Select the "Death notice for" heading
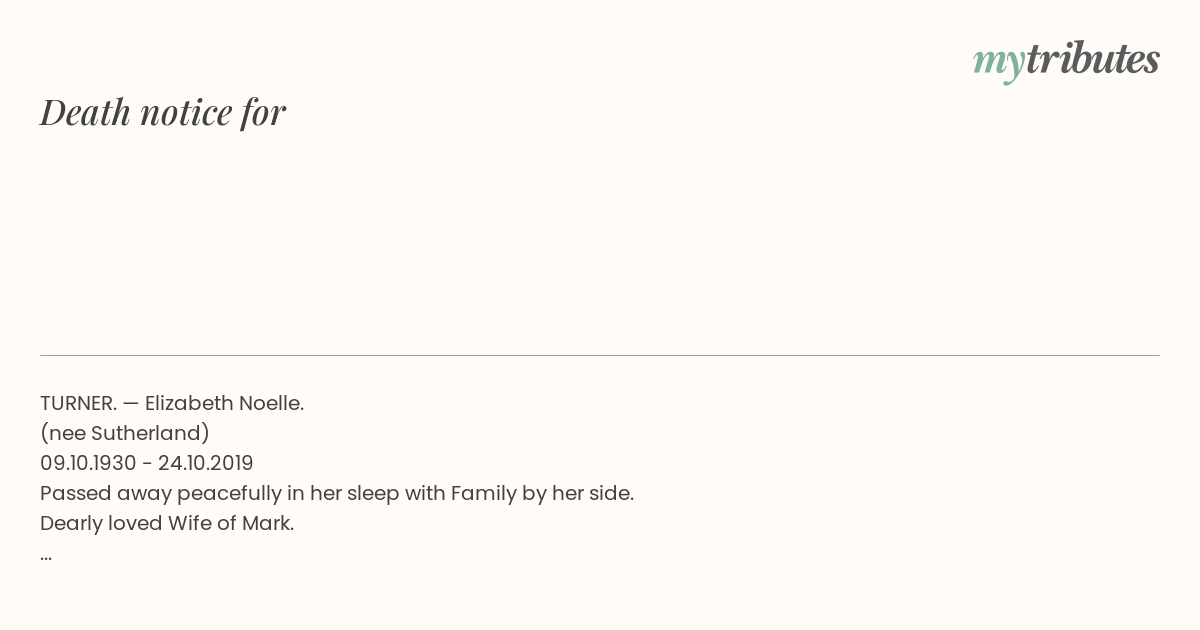 pyautogui.click(x=163, y=112)
